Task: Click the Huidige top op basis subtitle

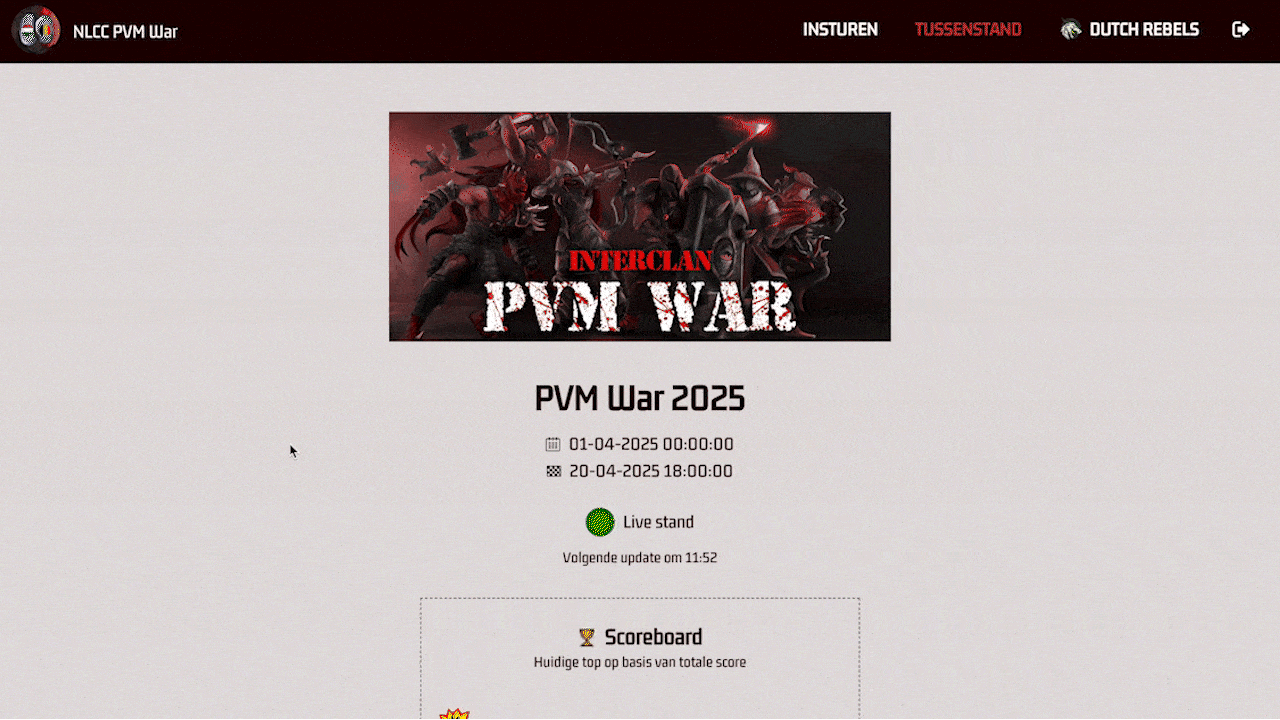Action: 640,662
